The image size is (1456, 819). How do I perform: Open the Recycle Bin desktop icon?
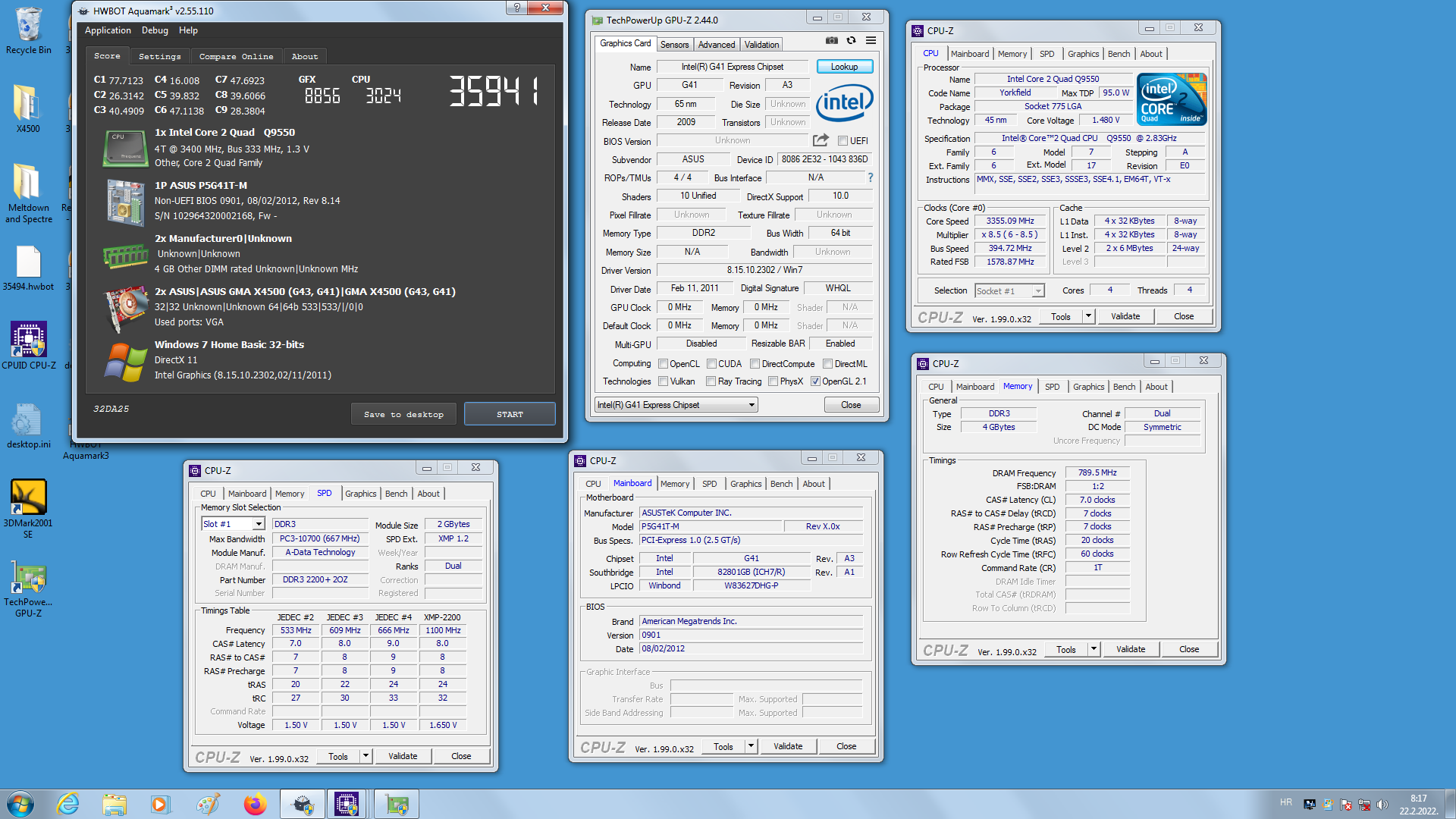coord(29,31)
